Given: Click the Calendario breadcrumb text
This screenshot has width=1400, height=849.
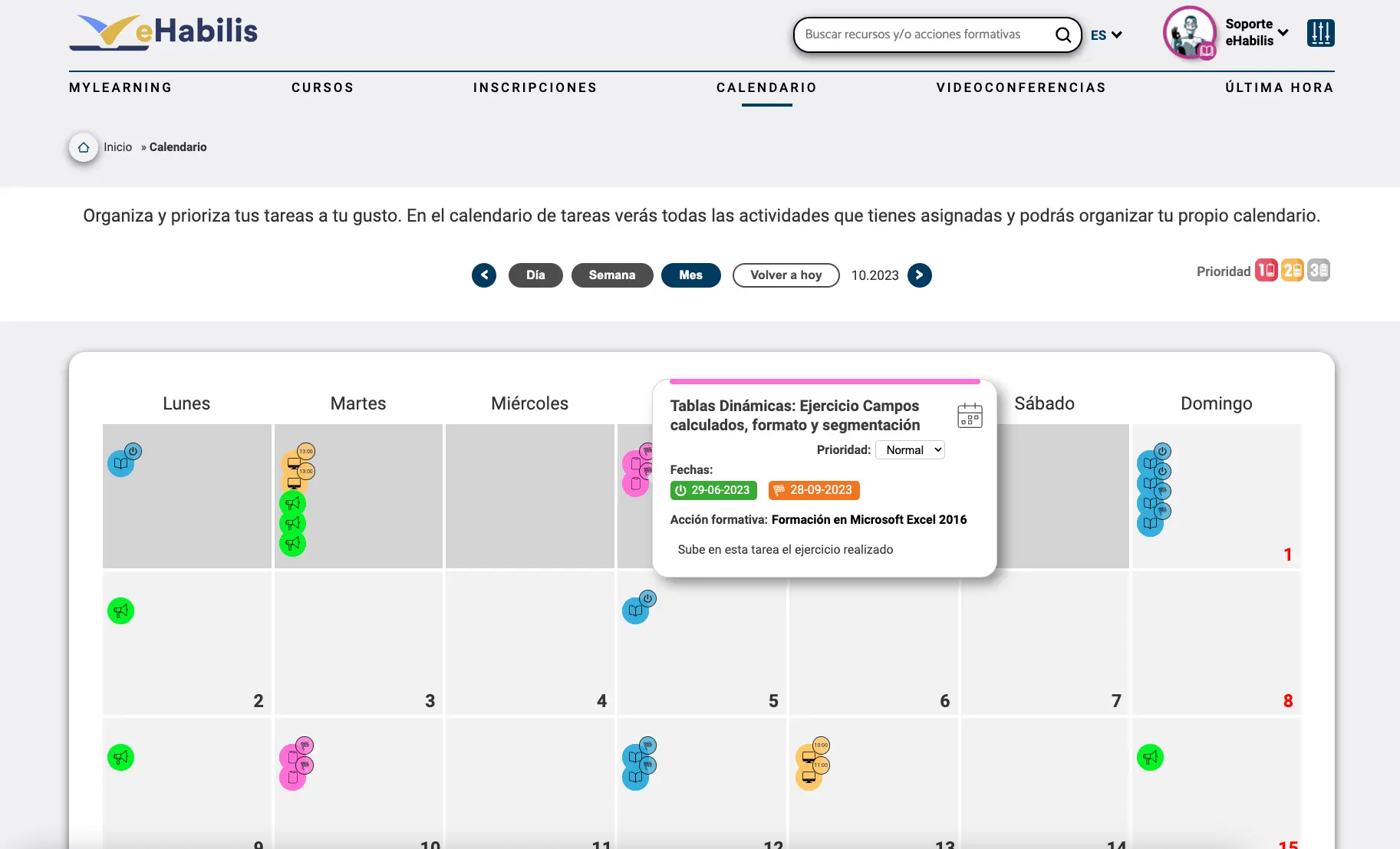Looking at the screenshot, I should coord(178,147).
